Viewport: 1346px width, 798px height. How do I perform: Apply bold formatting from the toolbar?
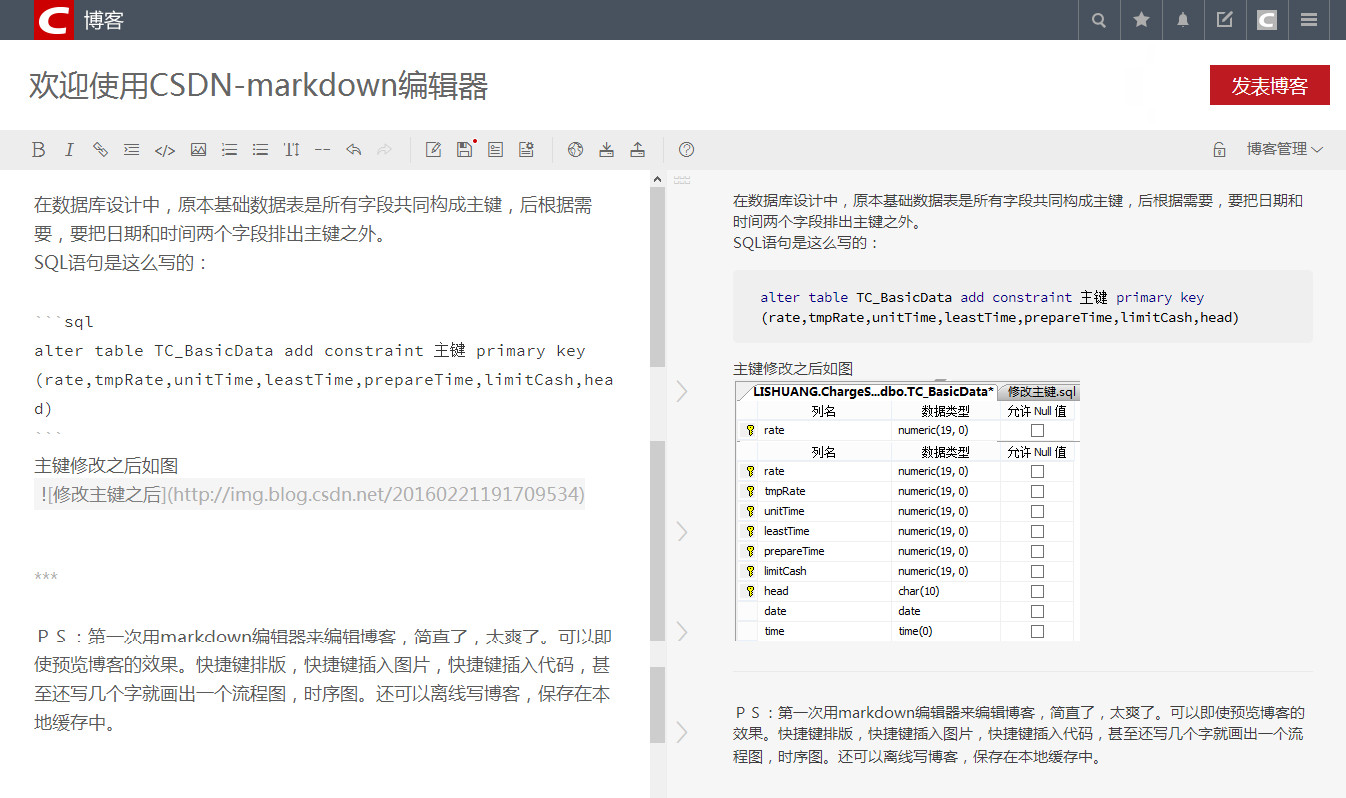[x=38, y=150]
